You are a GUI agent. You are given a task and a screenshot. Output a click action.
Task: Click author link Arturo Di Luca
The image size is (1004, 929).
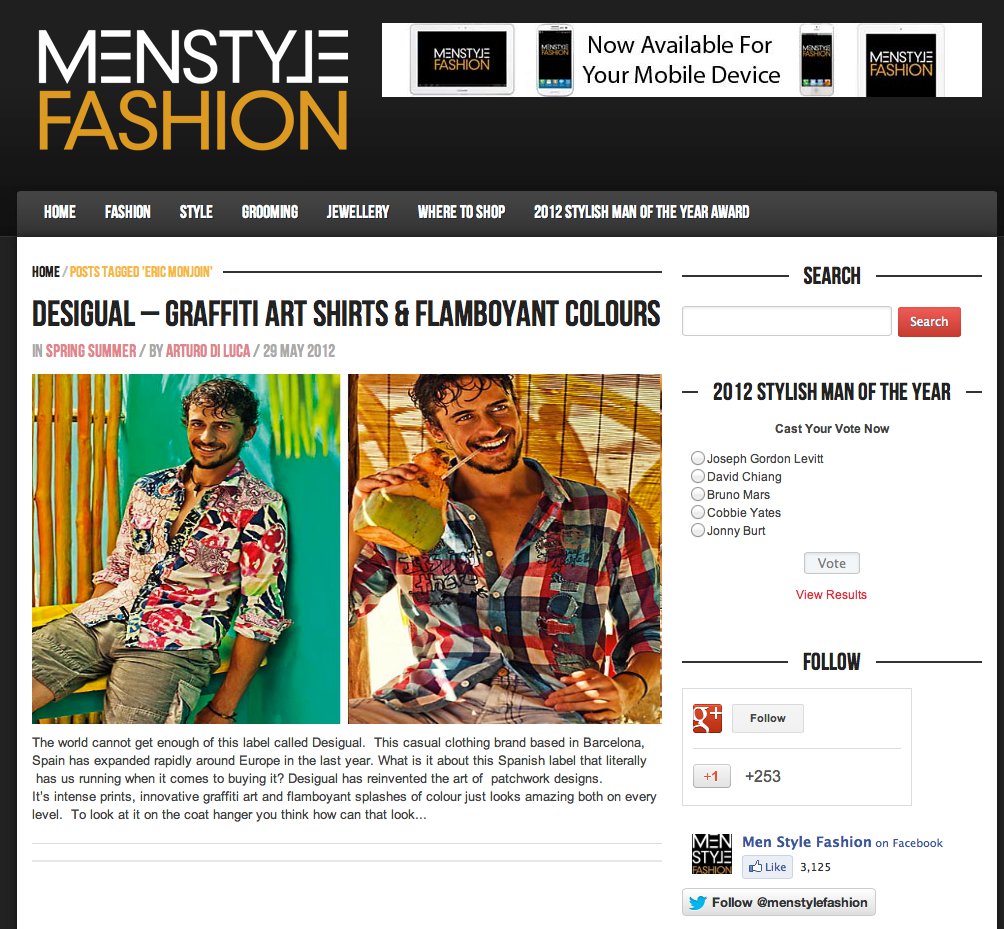pos(207,351)
